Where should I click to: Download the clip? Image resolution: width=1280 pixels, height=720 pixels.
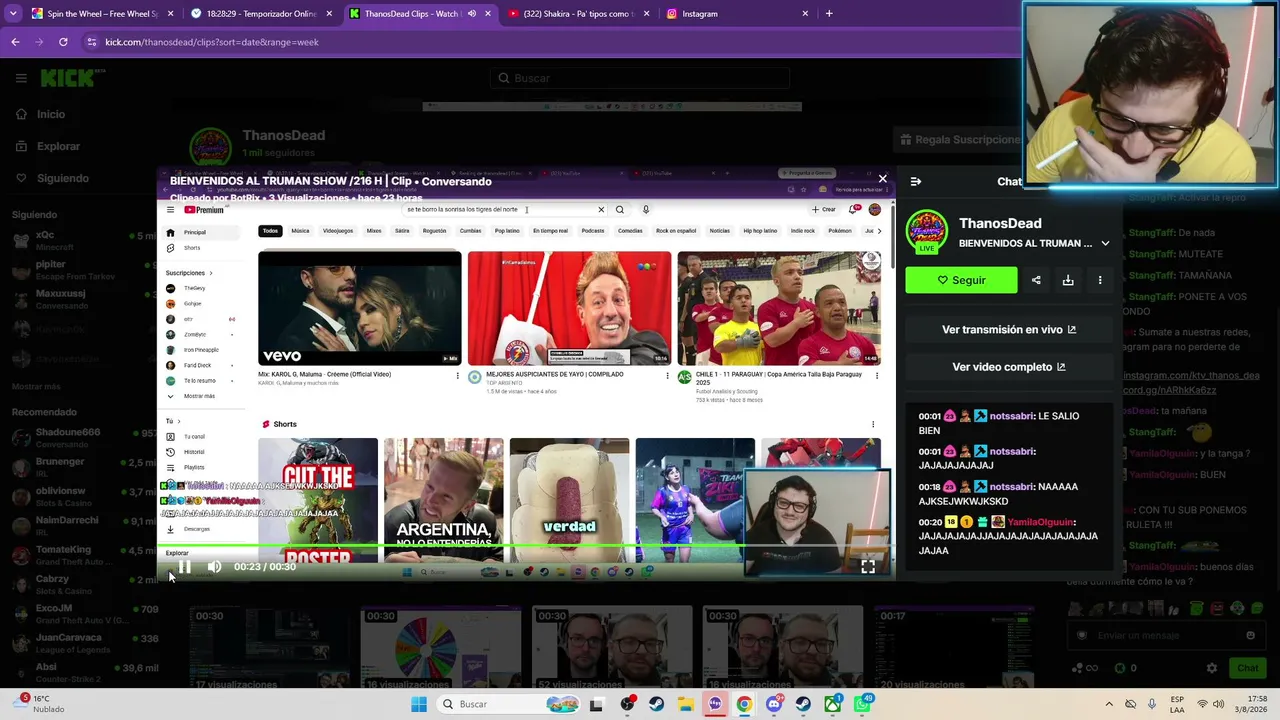click(x=1068, y=280)
